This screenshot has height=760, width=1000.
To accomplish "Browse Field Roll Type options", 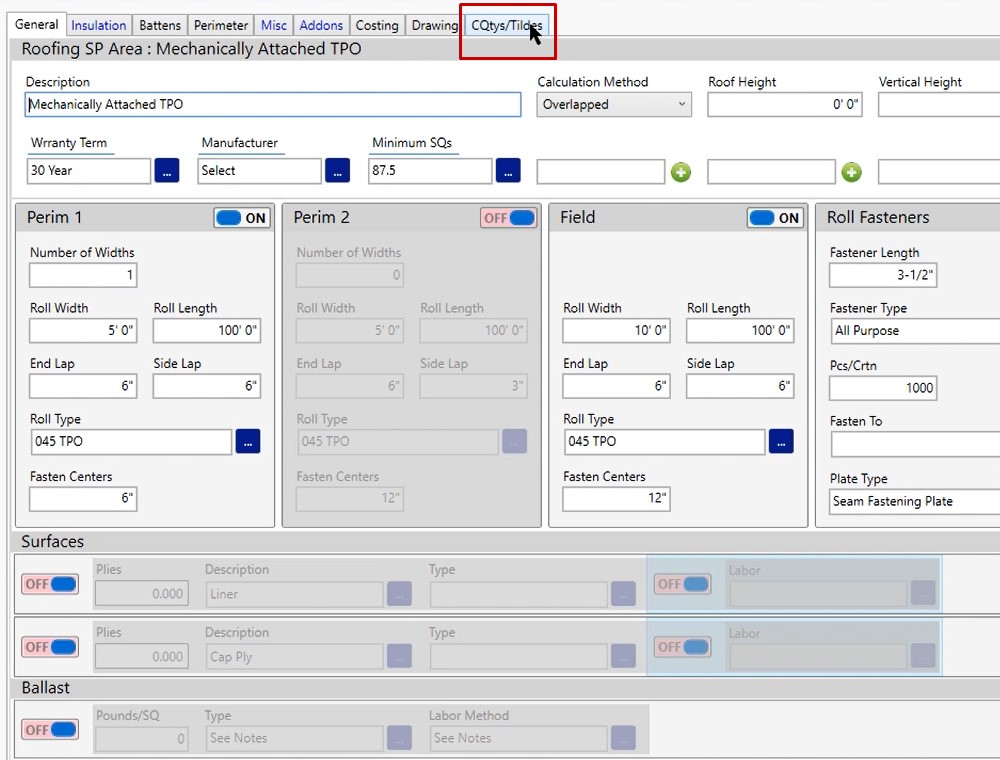I will pos(781,441).
